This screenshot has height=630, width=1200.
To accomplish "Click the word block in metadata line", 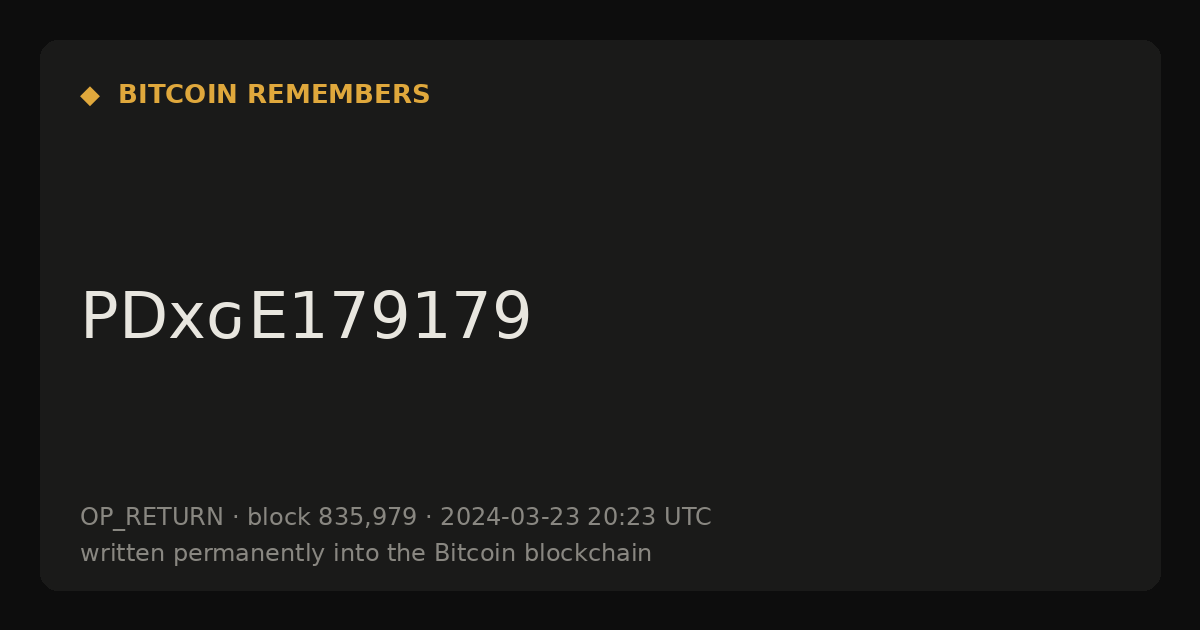I will click(x=279, y=517).
